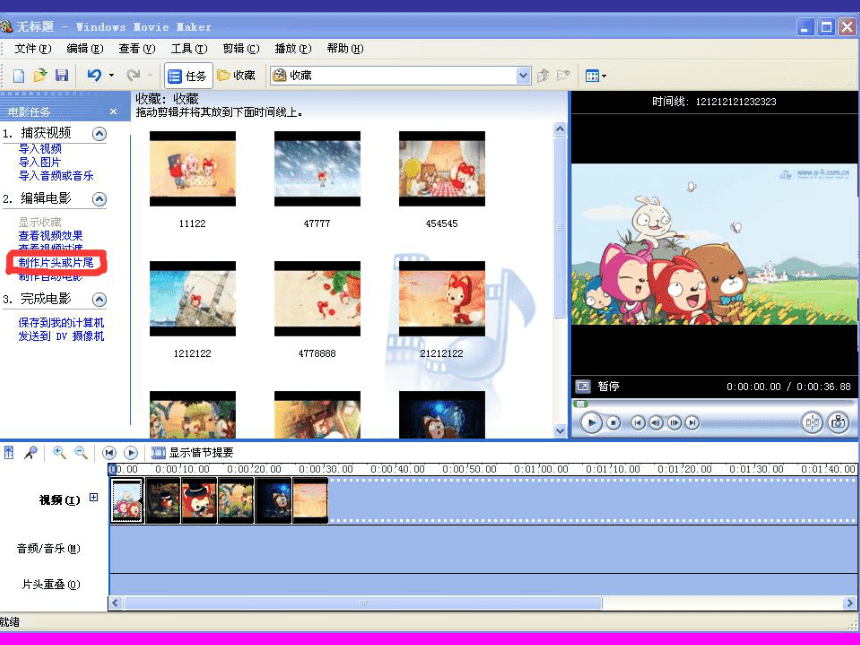
Task: Zoom in on the timeline
Action: [59, 452]
